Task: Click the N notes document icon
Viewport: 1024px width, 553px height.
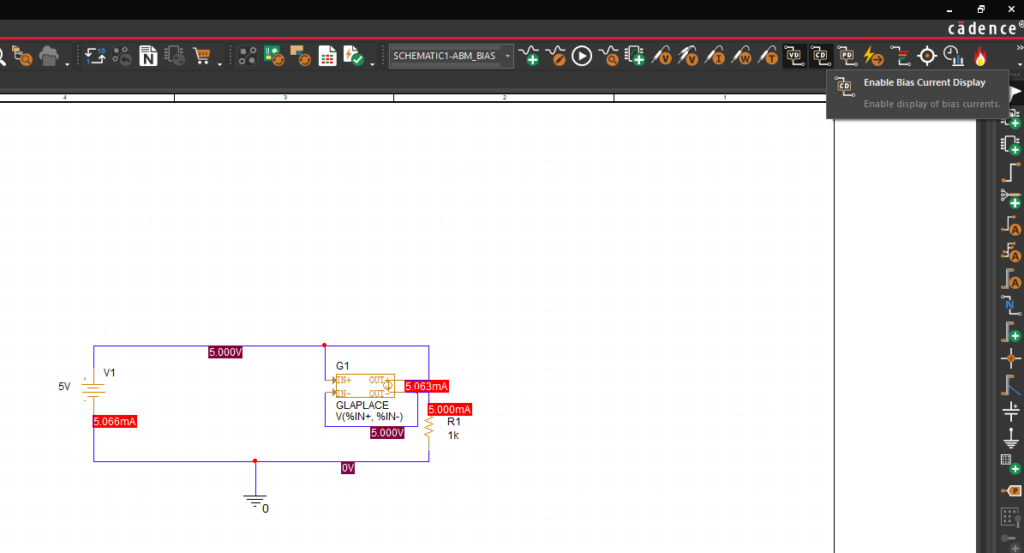Action: click(148, 56)
